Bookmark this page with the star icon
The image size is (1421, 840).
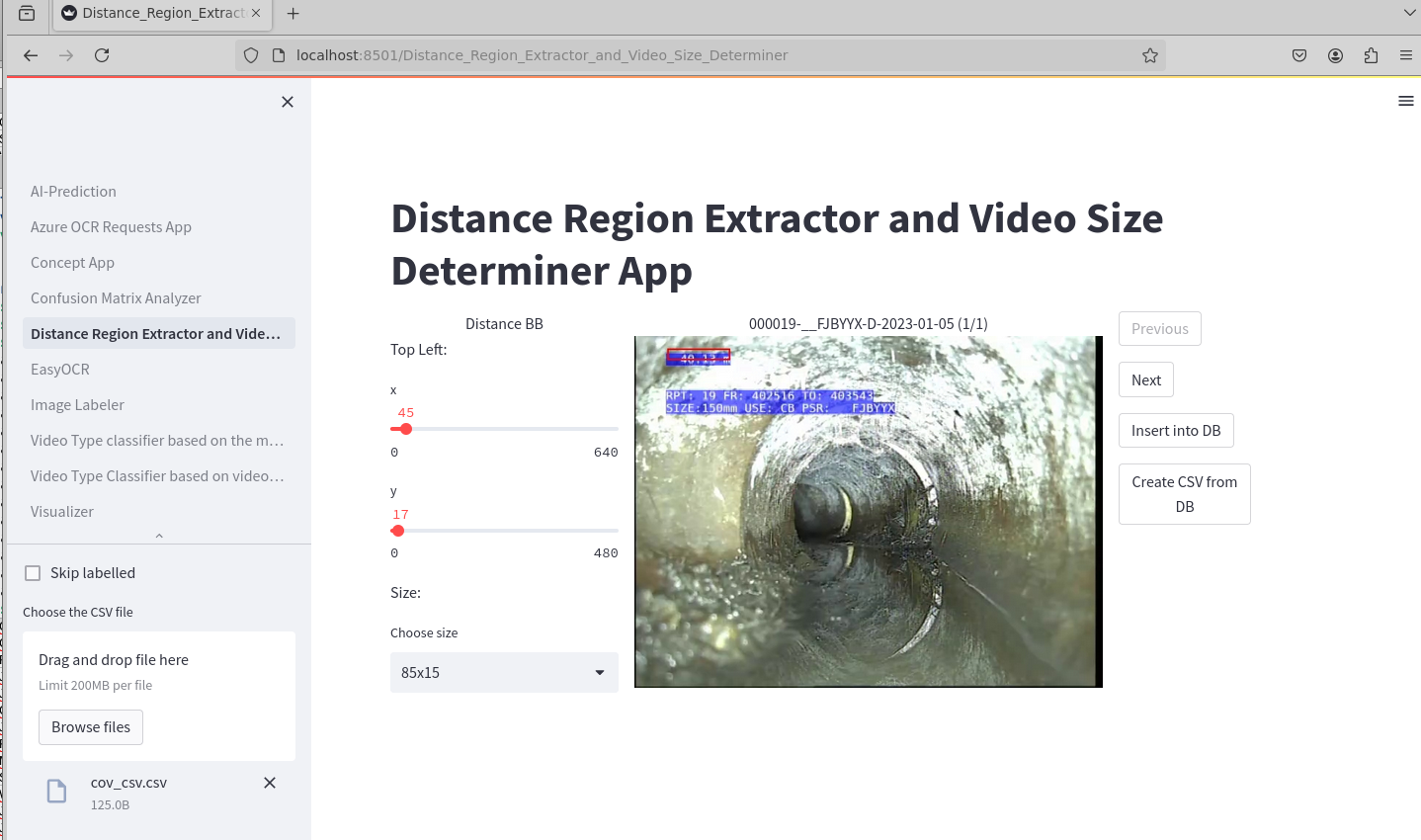[x=1150, y=55]
